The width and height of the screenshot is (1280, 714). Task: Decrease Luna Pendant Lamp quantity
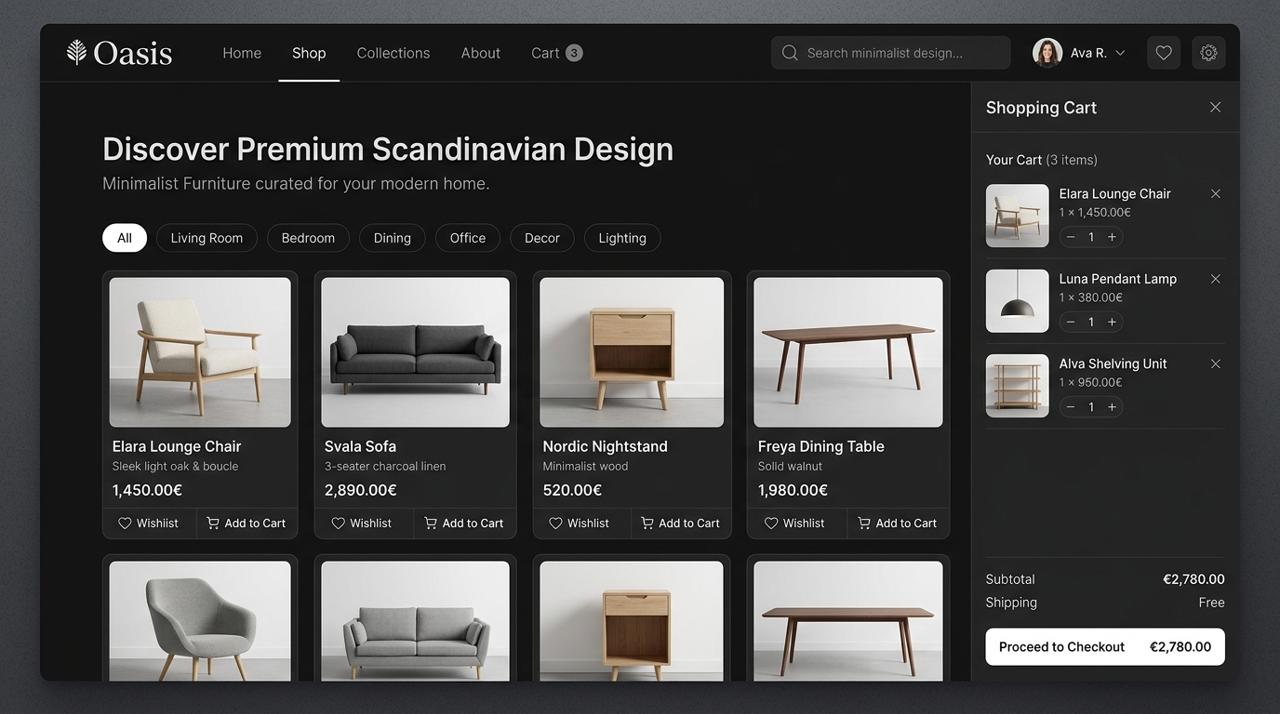pos(1071,322)
